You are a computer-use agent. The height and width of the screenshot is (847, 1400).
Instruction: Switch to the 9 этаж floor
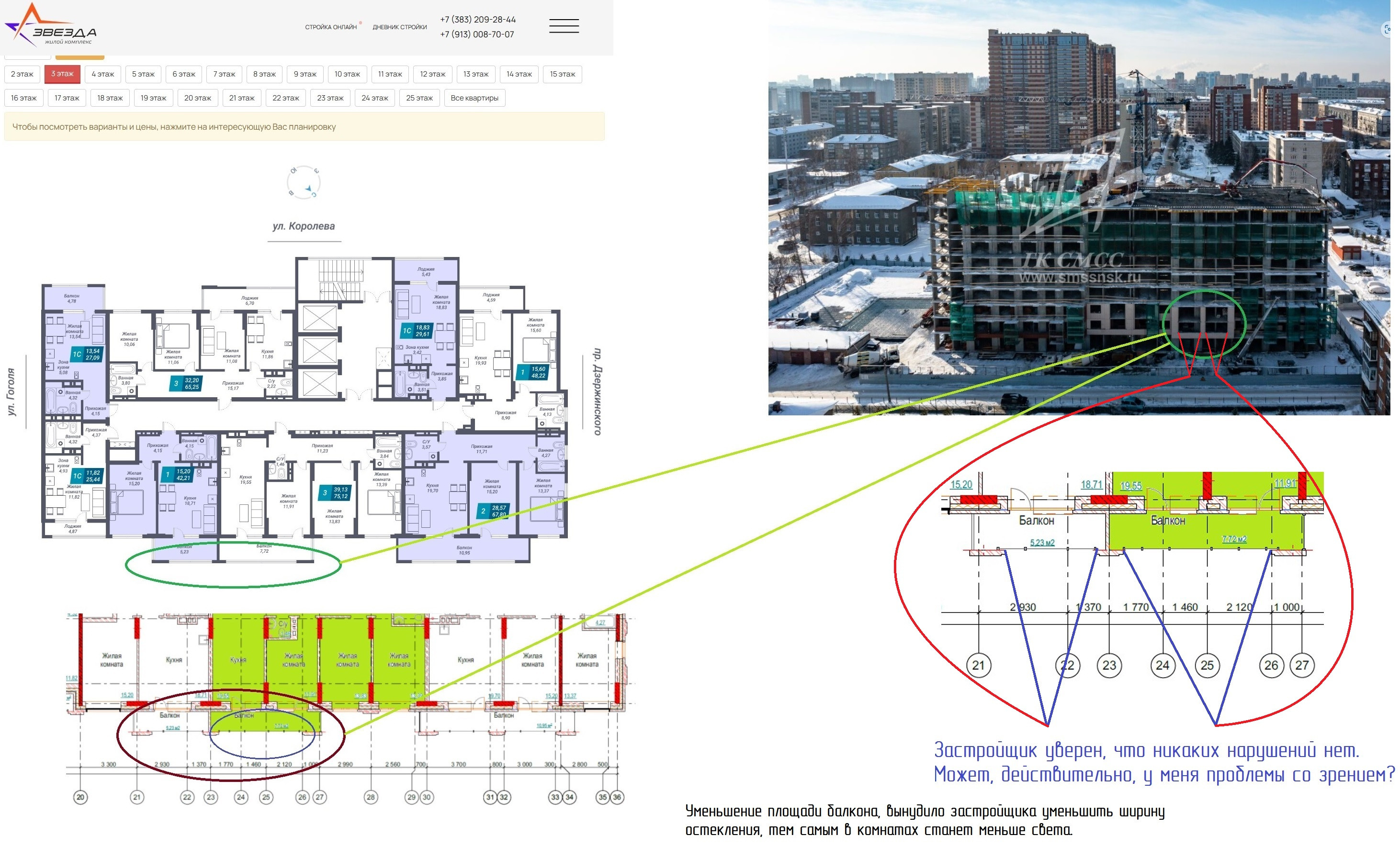(x=305, y=74)
